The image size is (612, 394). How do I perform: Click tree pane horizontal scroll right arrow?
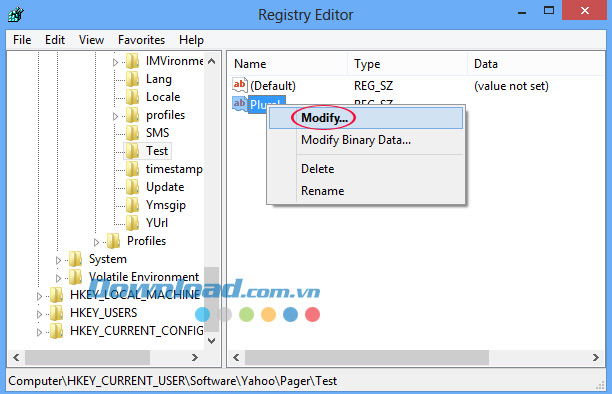pyautogui.click(x=195, y=357)
